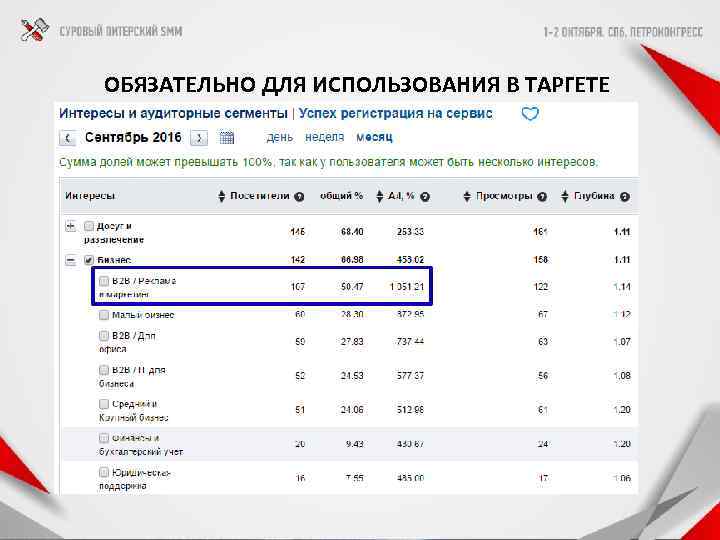720x540 pixels.
Task: Select visitors value 107 in B2B Реклама row
Action: click(298, 287)
